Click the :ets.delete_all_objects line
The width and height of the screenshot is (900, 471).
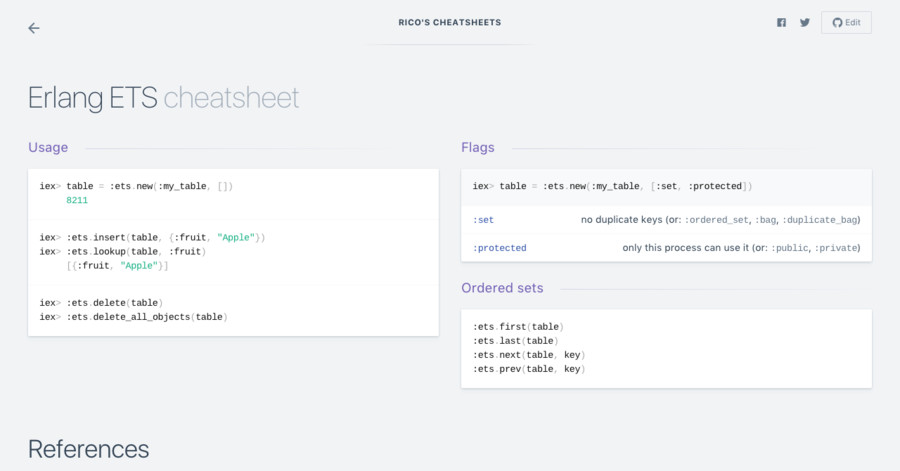(146, 316)
